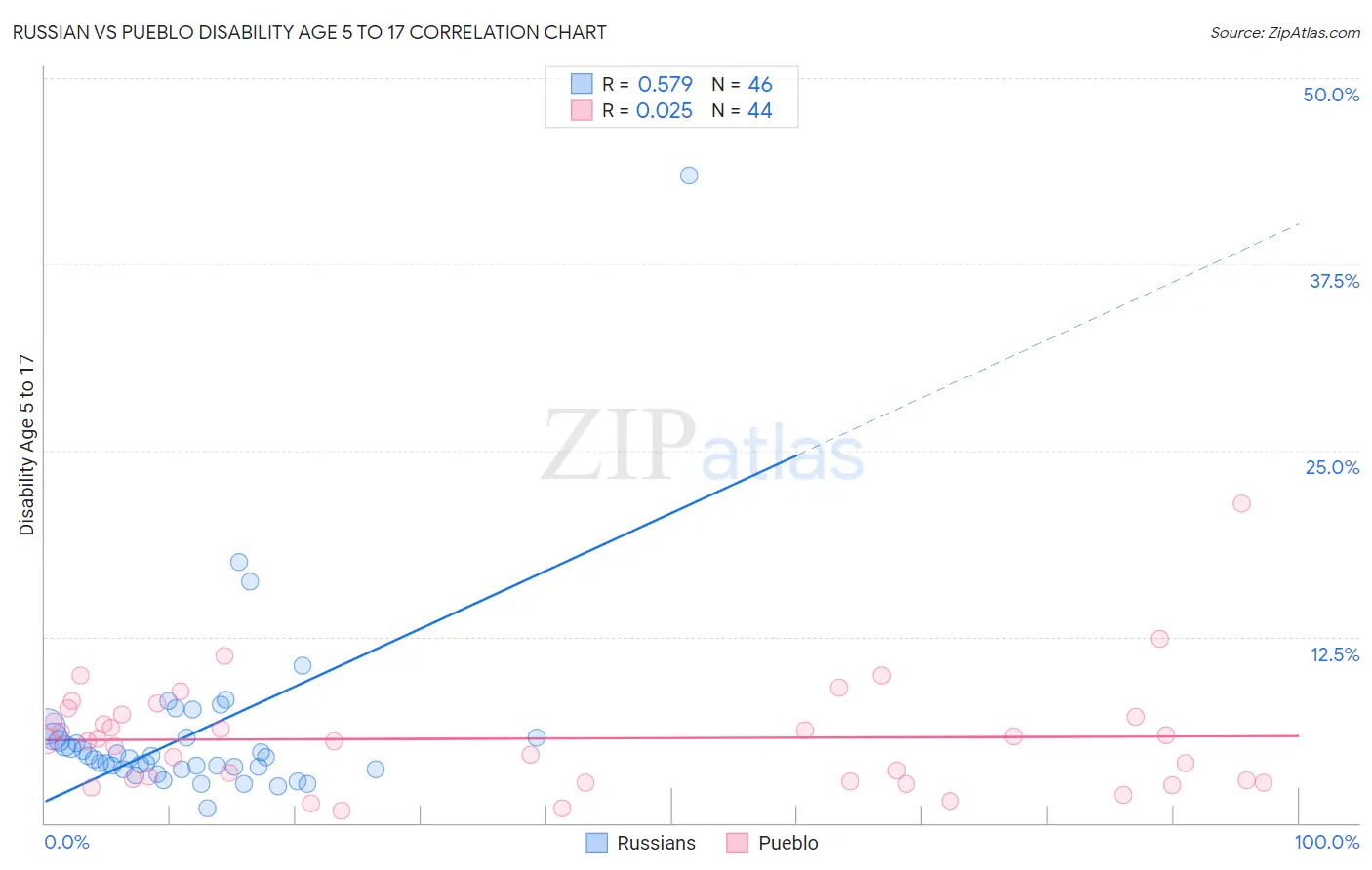
Task: Click the N value 44 text
Action: point(759,110)
